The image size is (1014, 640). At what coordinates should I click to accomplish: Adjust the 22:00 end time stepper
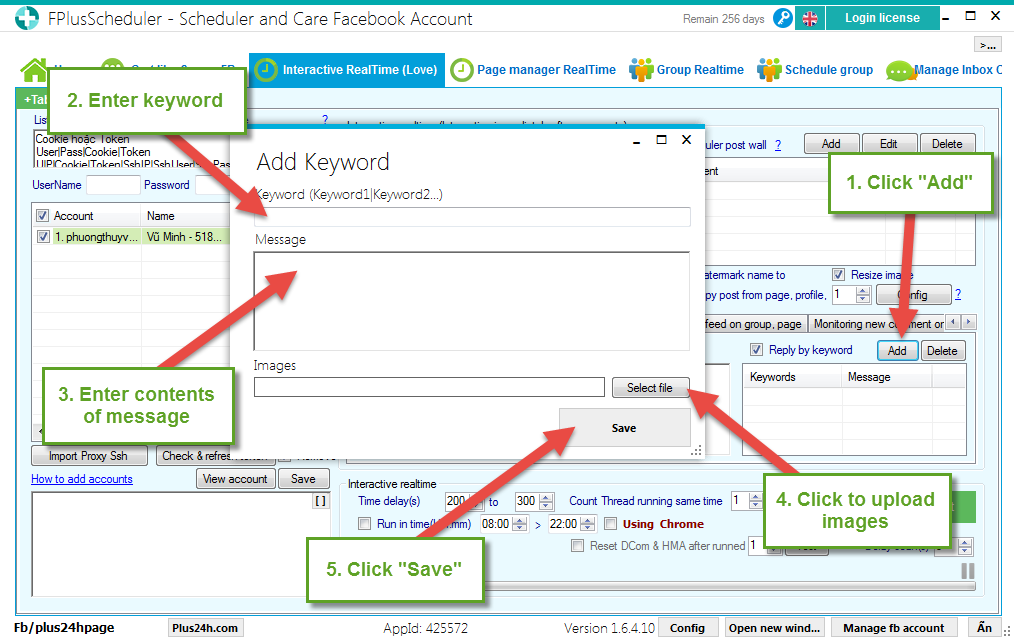coord(587,524)
